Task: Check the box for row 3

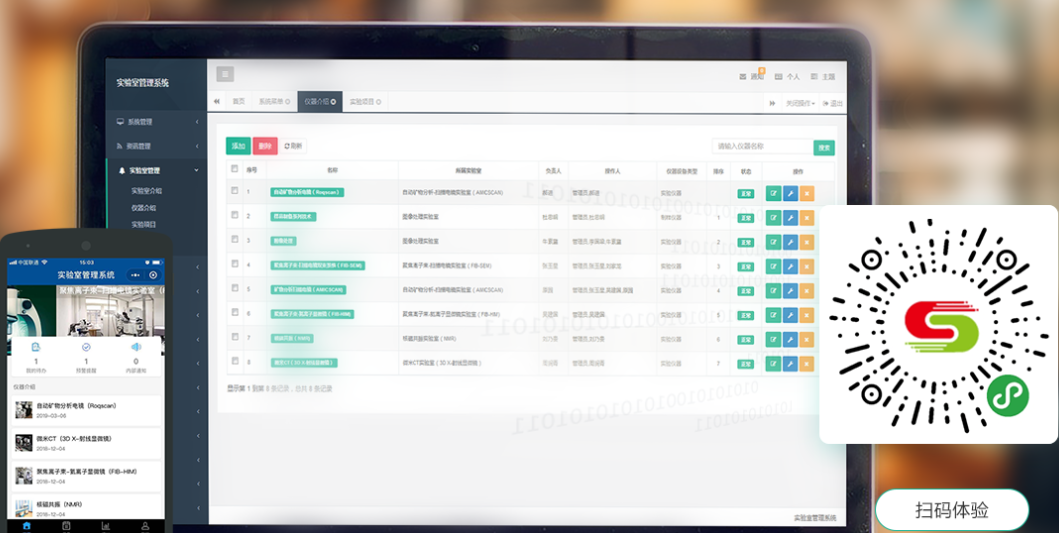Action: pos(234,239)
